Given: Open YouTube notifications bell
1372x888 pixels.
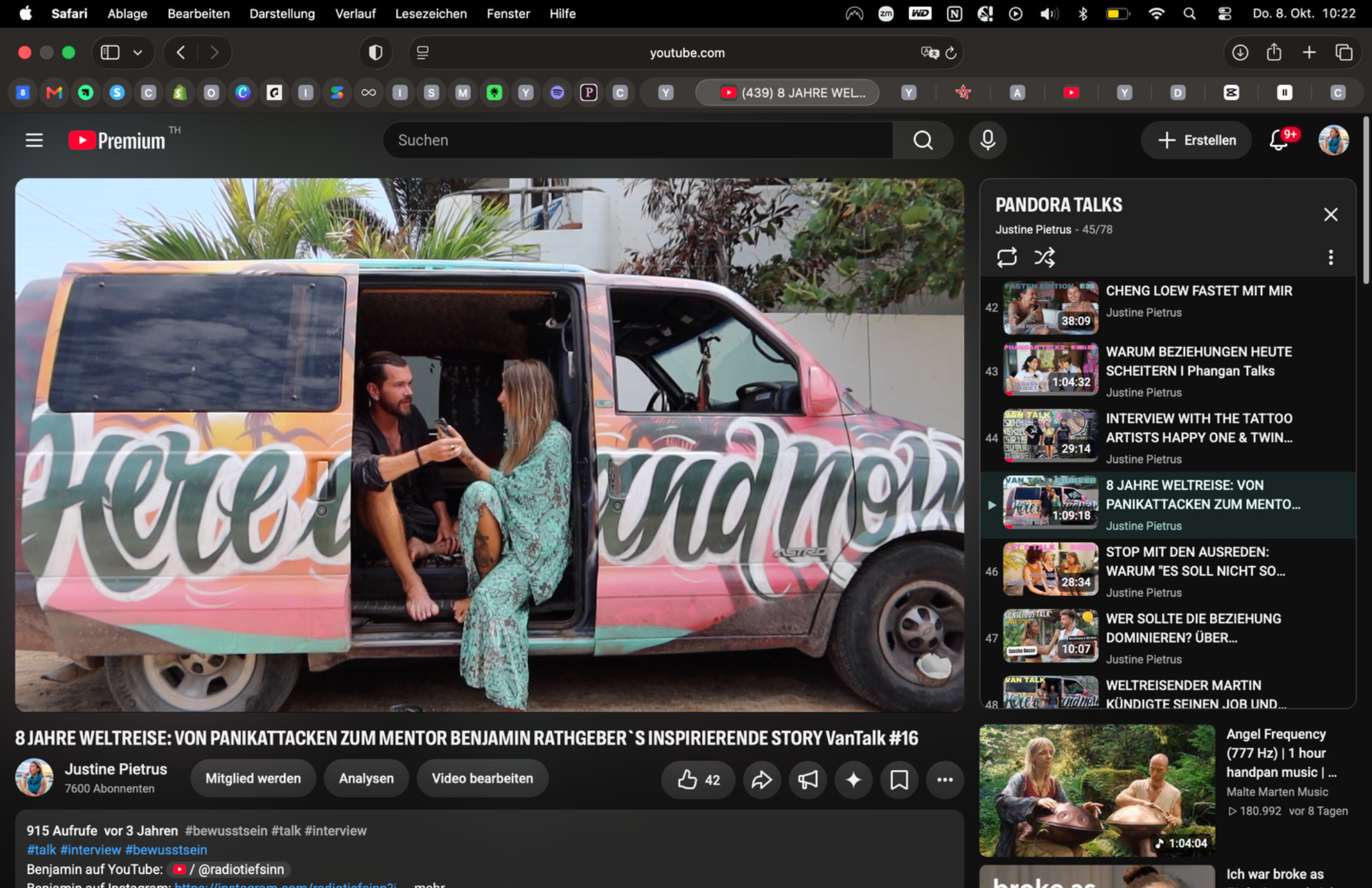Looking at the screenshot, I should (1279, 140).
